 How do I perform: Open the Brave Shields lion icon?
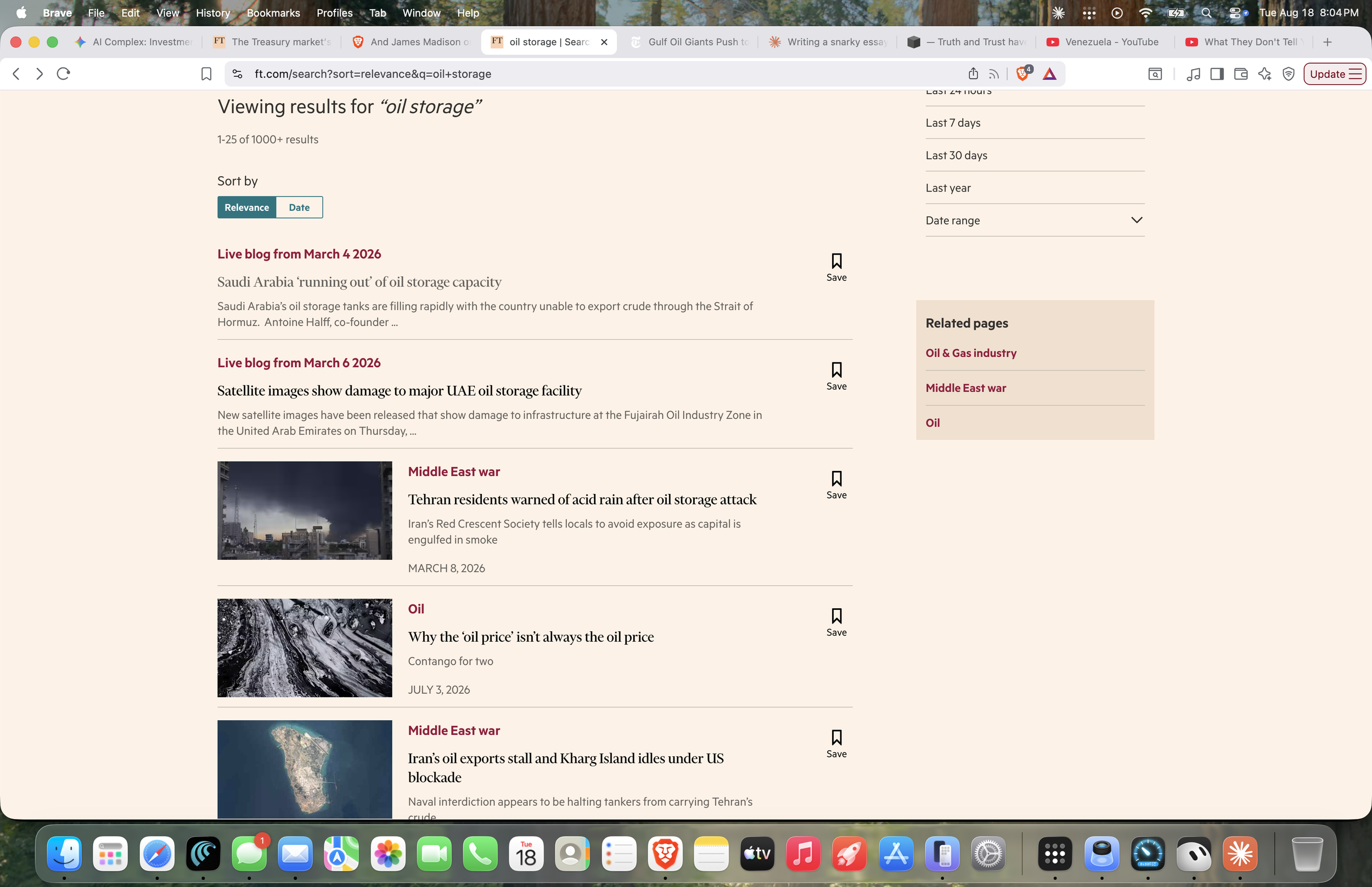(1023, 74)
